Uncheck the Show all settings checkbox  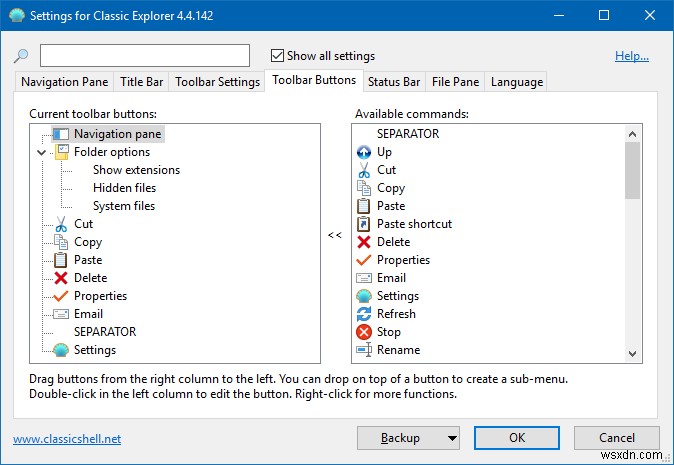click(278, 56)
